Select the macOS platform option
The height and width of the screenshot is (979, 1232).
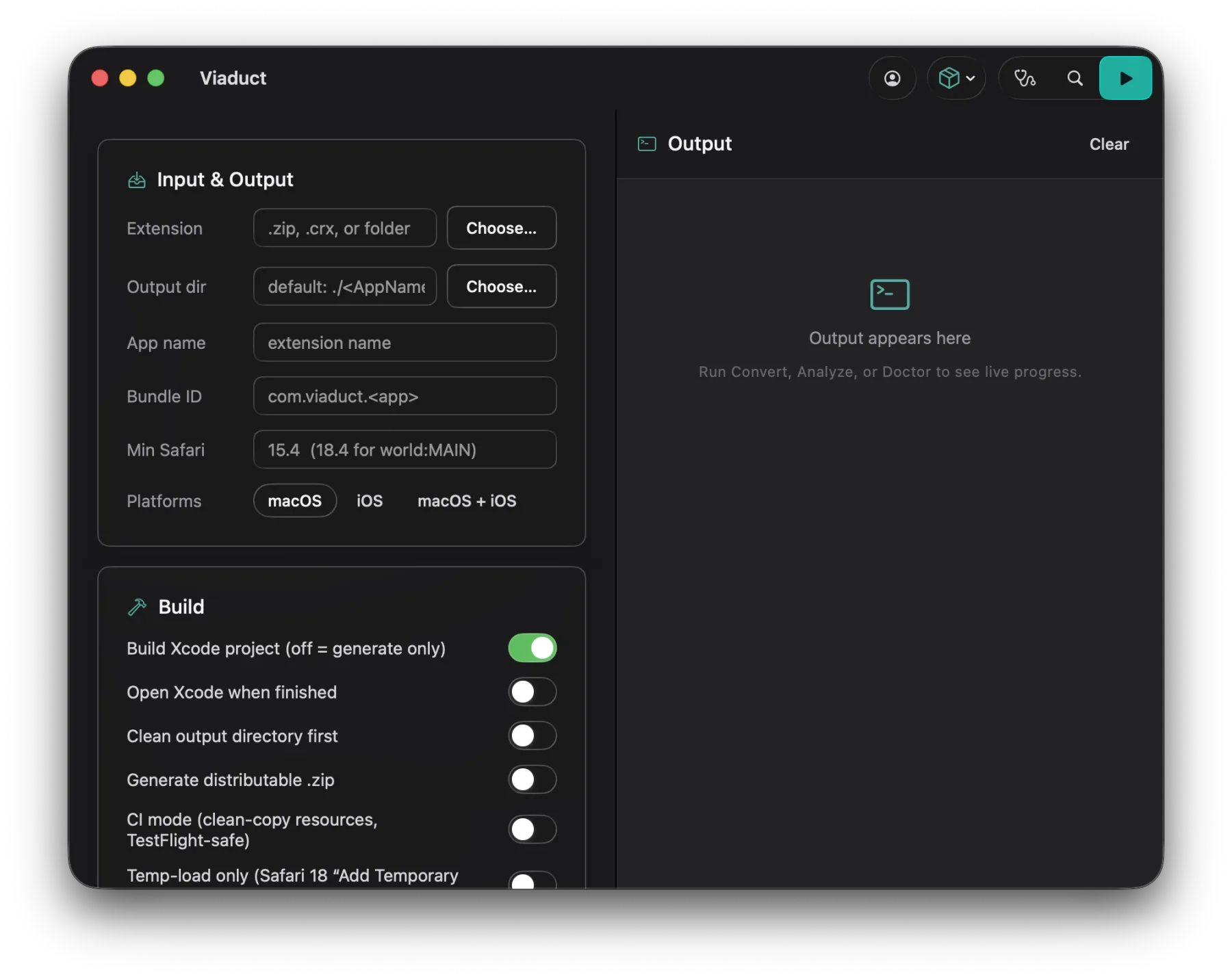295,501
